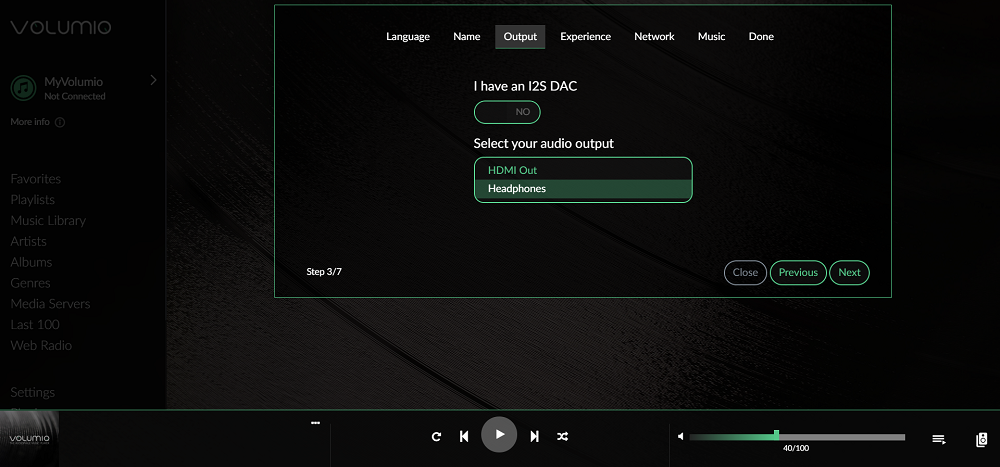Image resolution: width=1000 pixels, height=467 pixels.
Task: Mute volume using speaker icon
Action: click(x=680, y=436)
